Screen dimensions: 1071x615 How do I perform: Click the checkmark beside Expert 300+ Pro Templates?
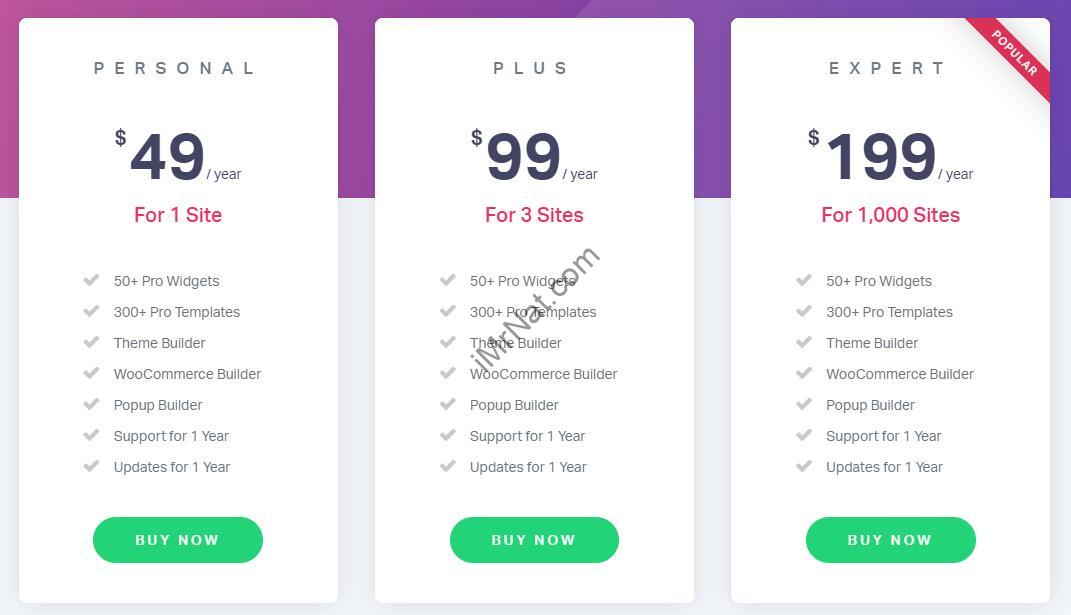[805, 312]
